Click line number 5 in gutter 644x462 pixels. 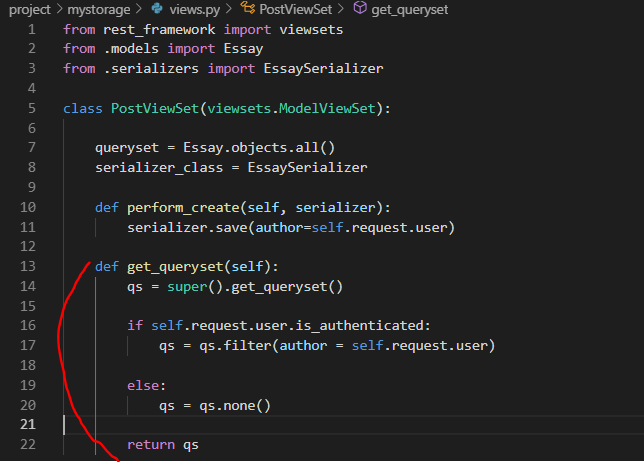pyautogui.click(x=32, y=108)
